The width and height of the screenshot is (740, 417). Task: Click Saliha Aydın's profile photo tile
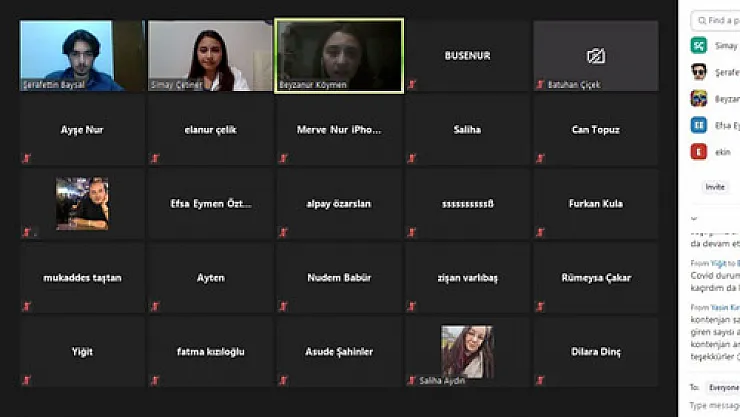[467, 351]
